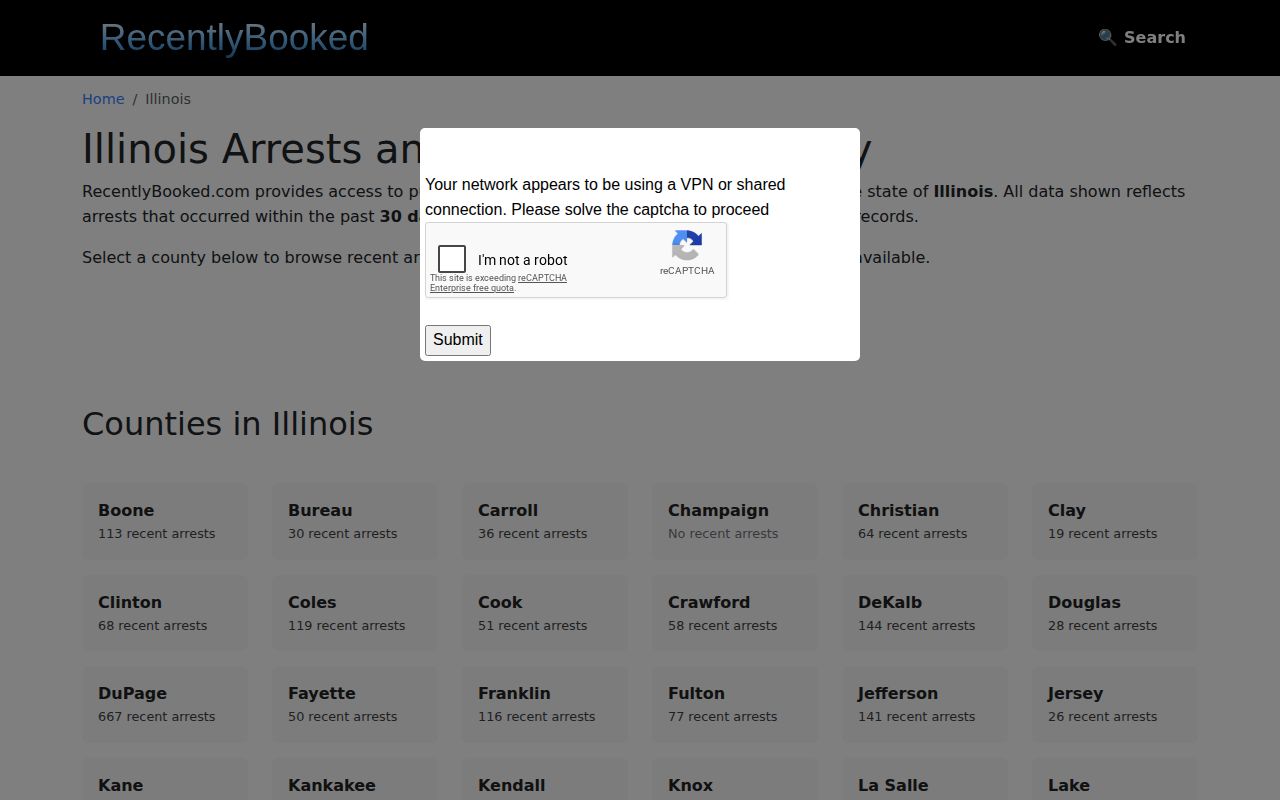1280x800 pixels.
Task: Click the reCAPTCHA logo icon
Action: pos(687,245)
